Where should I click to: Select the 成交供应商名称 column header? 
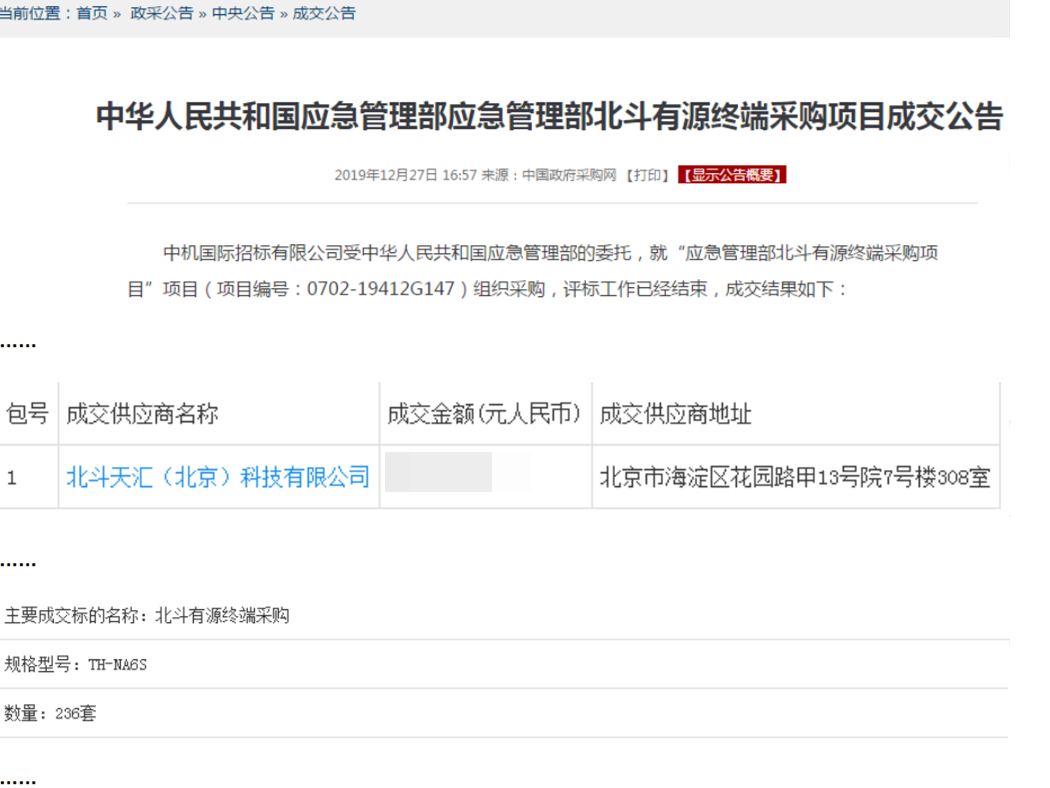click(142, 414)
